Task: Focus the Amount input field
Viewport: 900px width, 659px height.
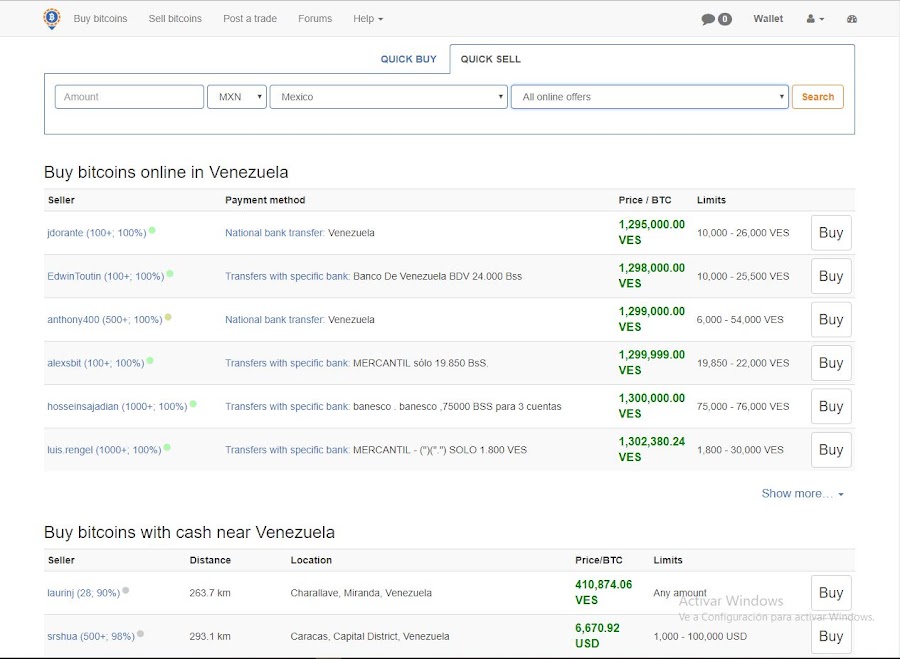Action: click(129, 97)
